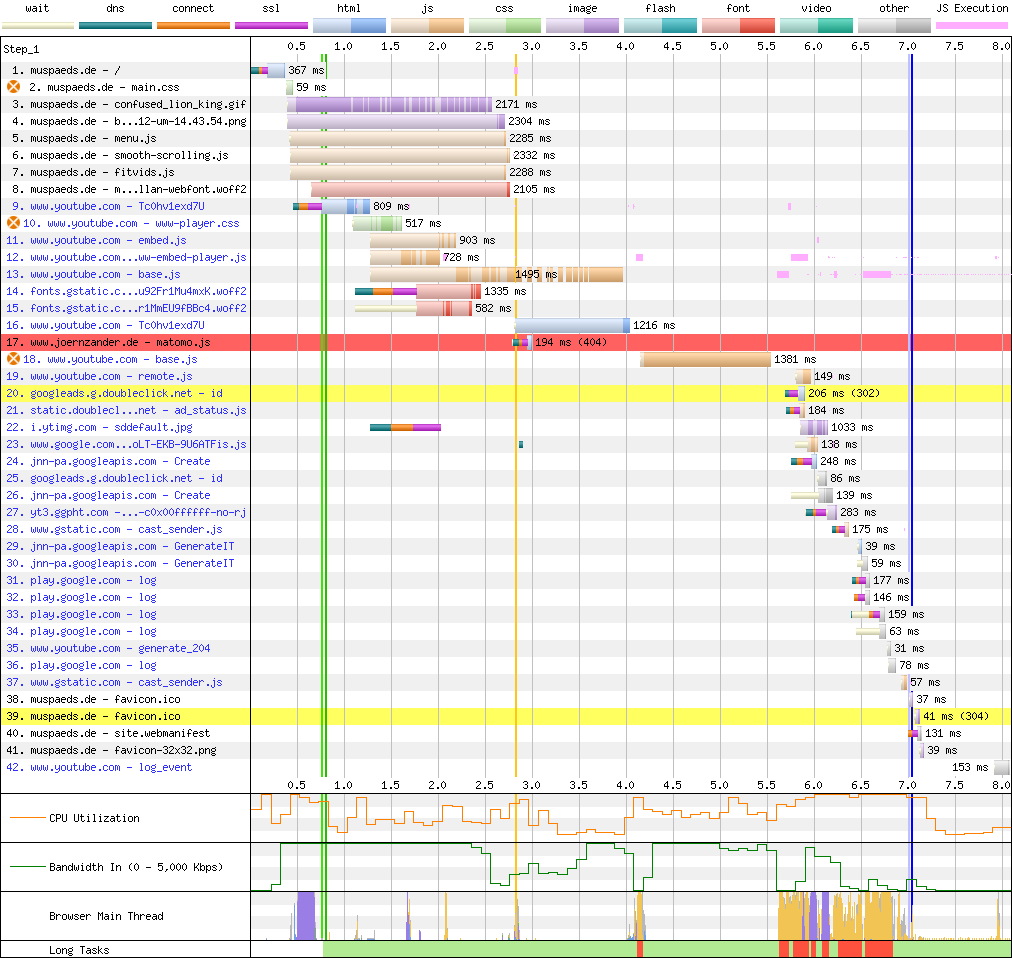
Task: Click the '1381 ms' bar label
Action: (794, 359)
